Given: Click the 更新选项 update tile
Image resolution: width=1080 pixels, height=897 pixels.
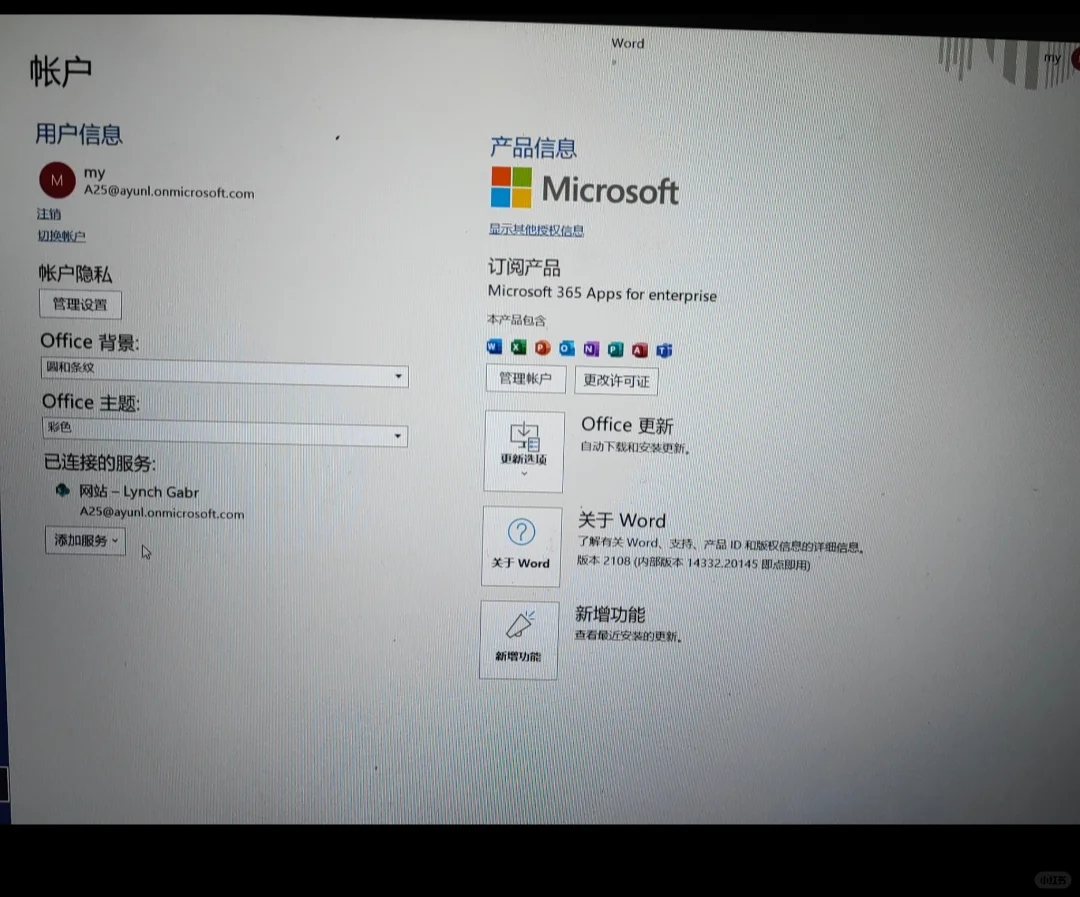Looking at the screenshot, I should (523, 450).
